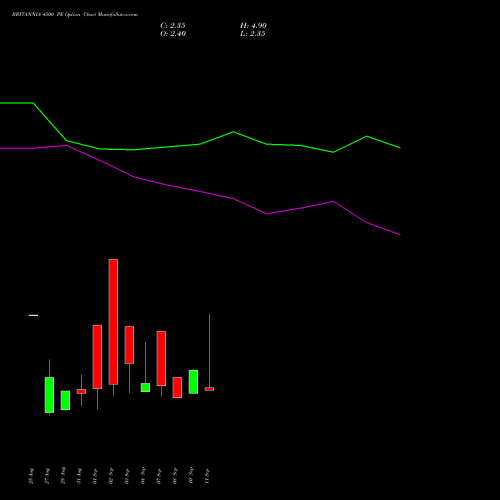Click the '07 Sep' date label
Viewport: 500px width, 500px height.
click(159, 476)
